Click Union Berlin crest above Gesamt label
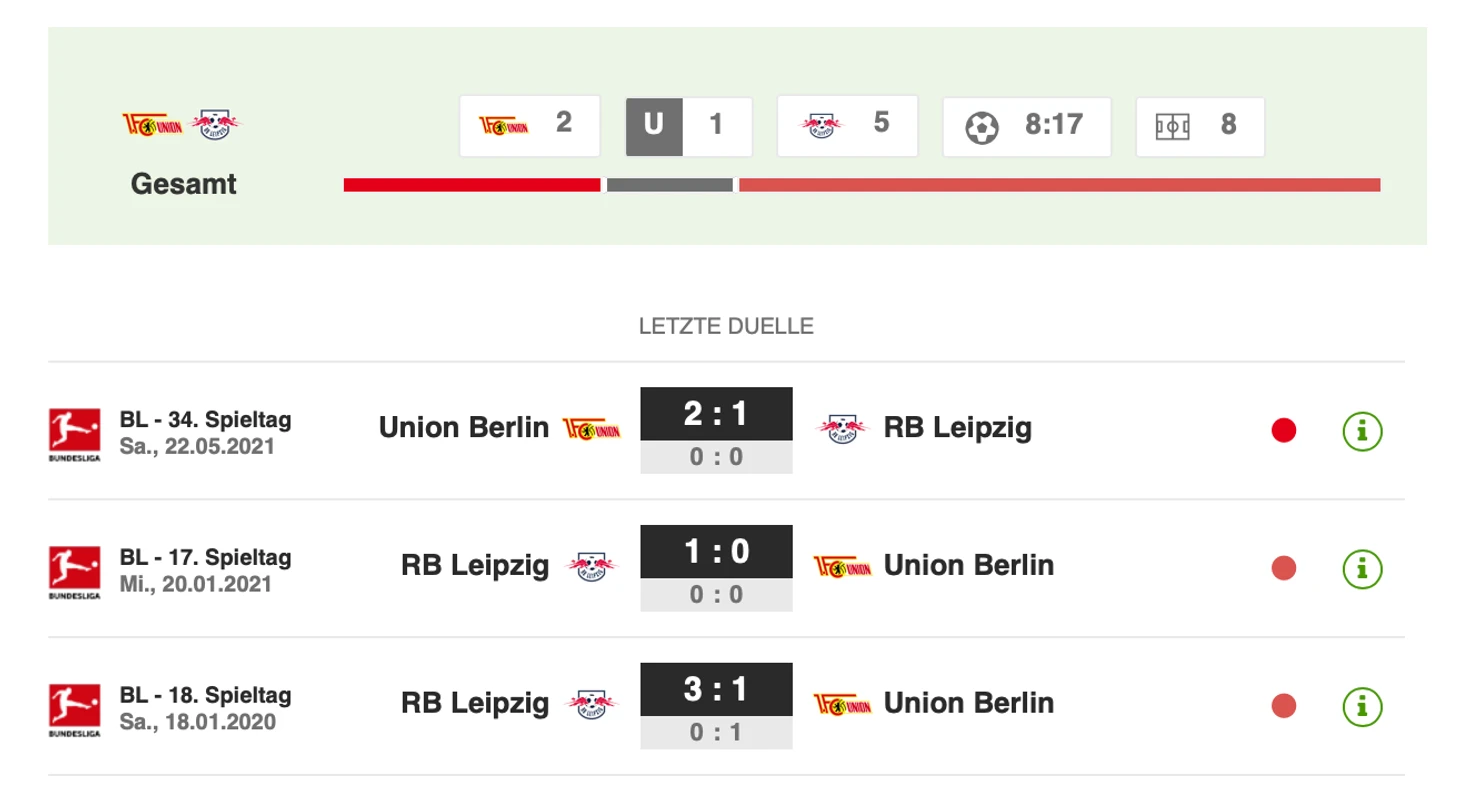 (151, 124)
